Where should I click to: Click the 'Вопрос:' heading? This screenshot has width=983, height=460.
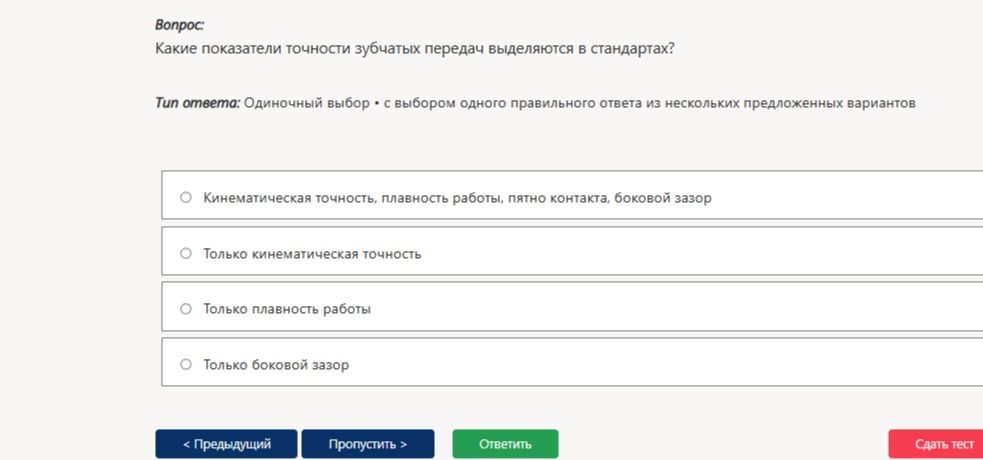(180, 25)
